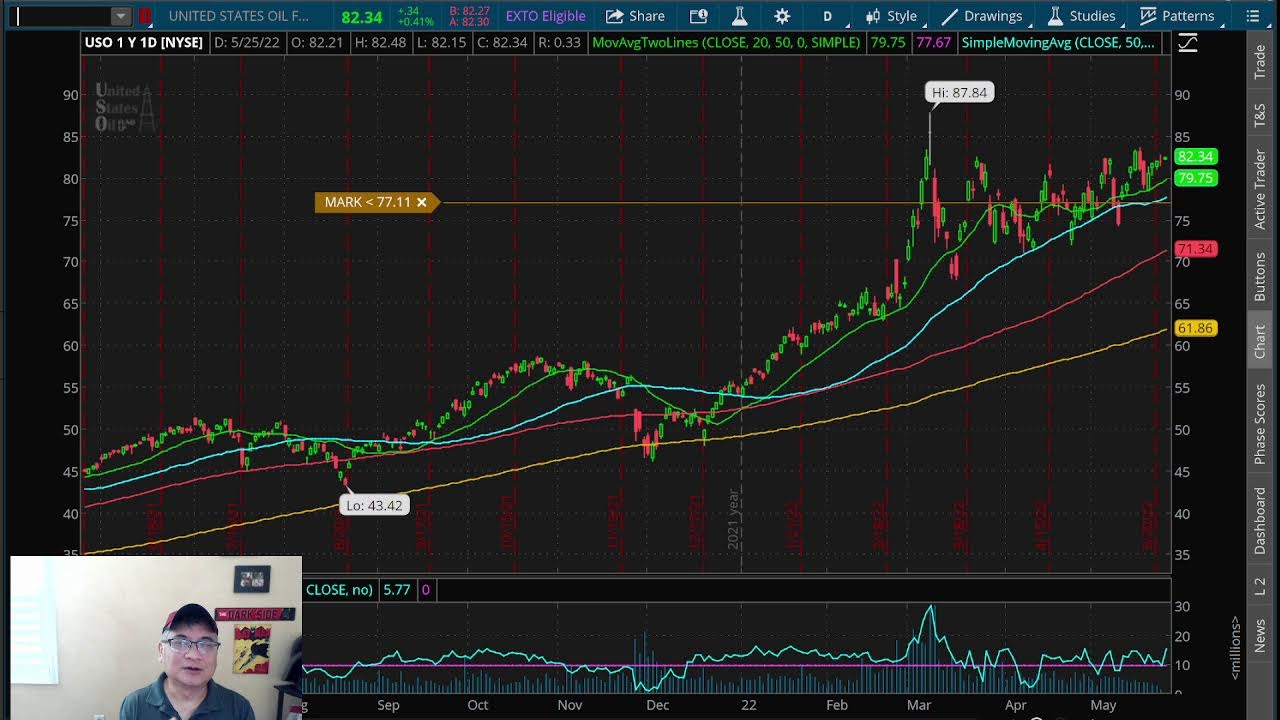Open the flask icon beside Share
Viewport: 1280px width, 720px height.
740,16
